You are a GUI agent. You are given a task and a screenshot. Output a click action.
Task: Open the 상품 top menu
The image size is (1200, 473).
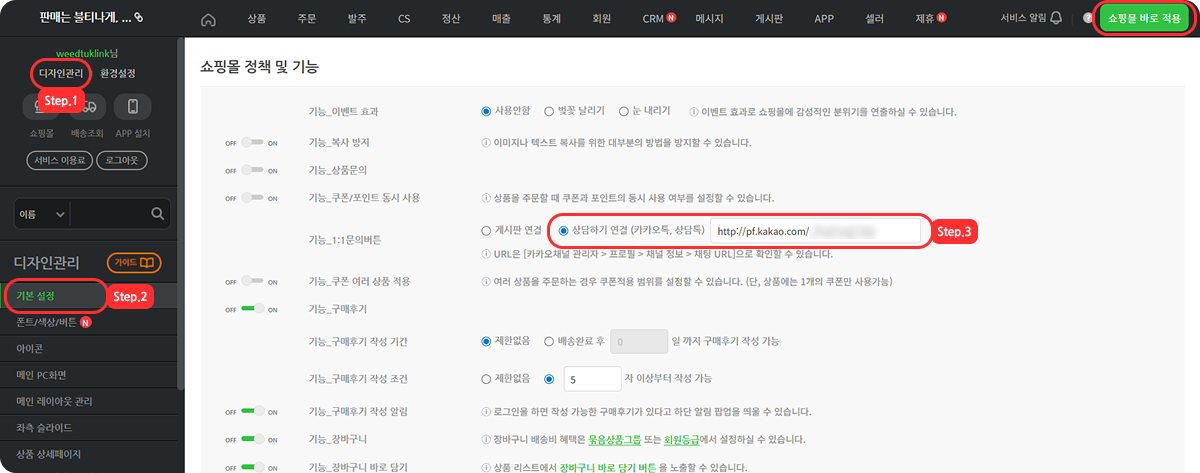pyautogui.click(x=257, y=19)
